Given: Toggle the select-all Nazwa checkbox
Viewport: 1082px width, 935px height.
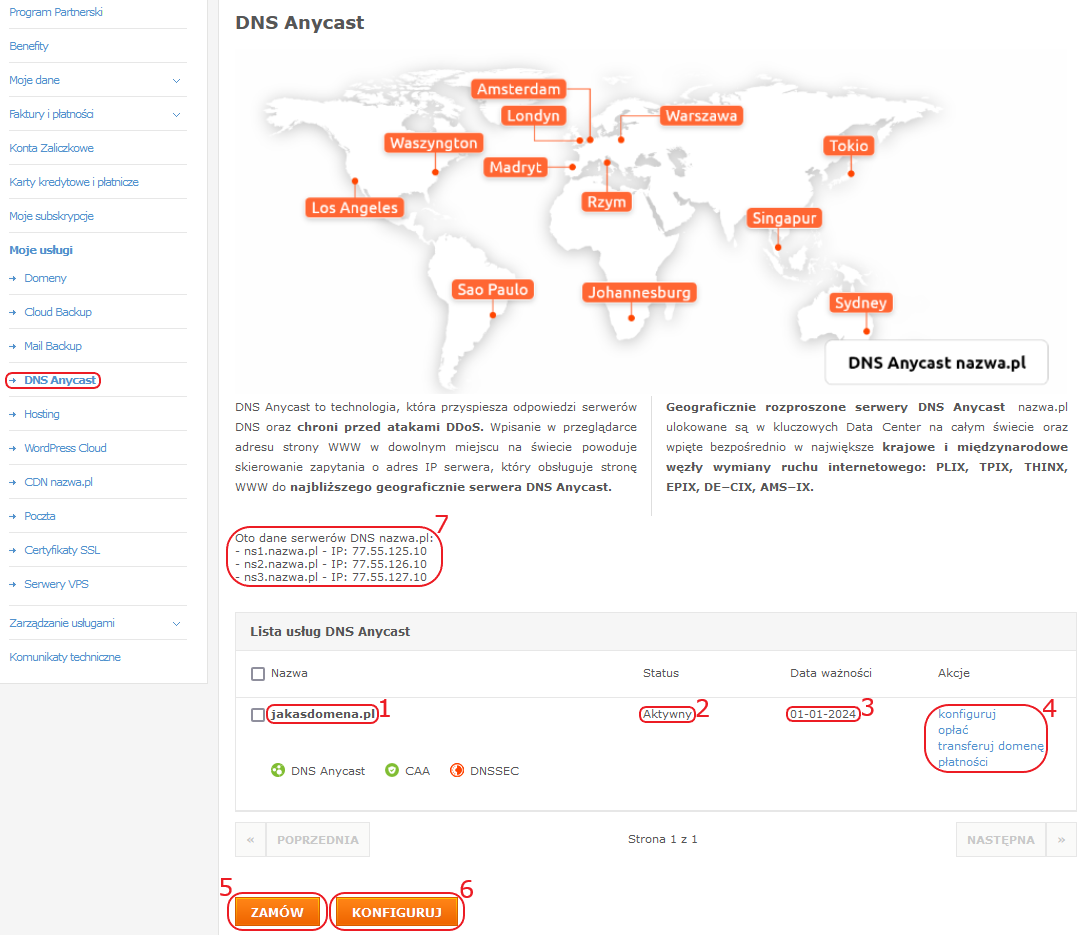Looking at the screenshot, I should [258, 673].
